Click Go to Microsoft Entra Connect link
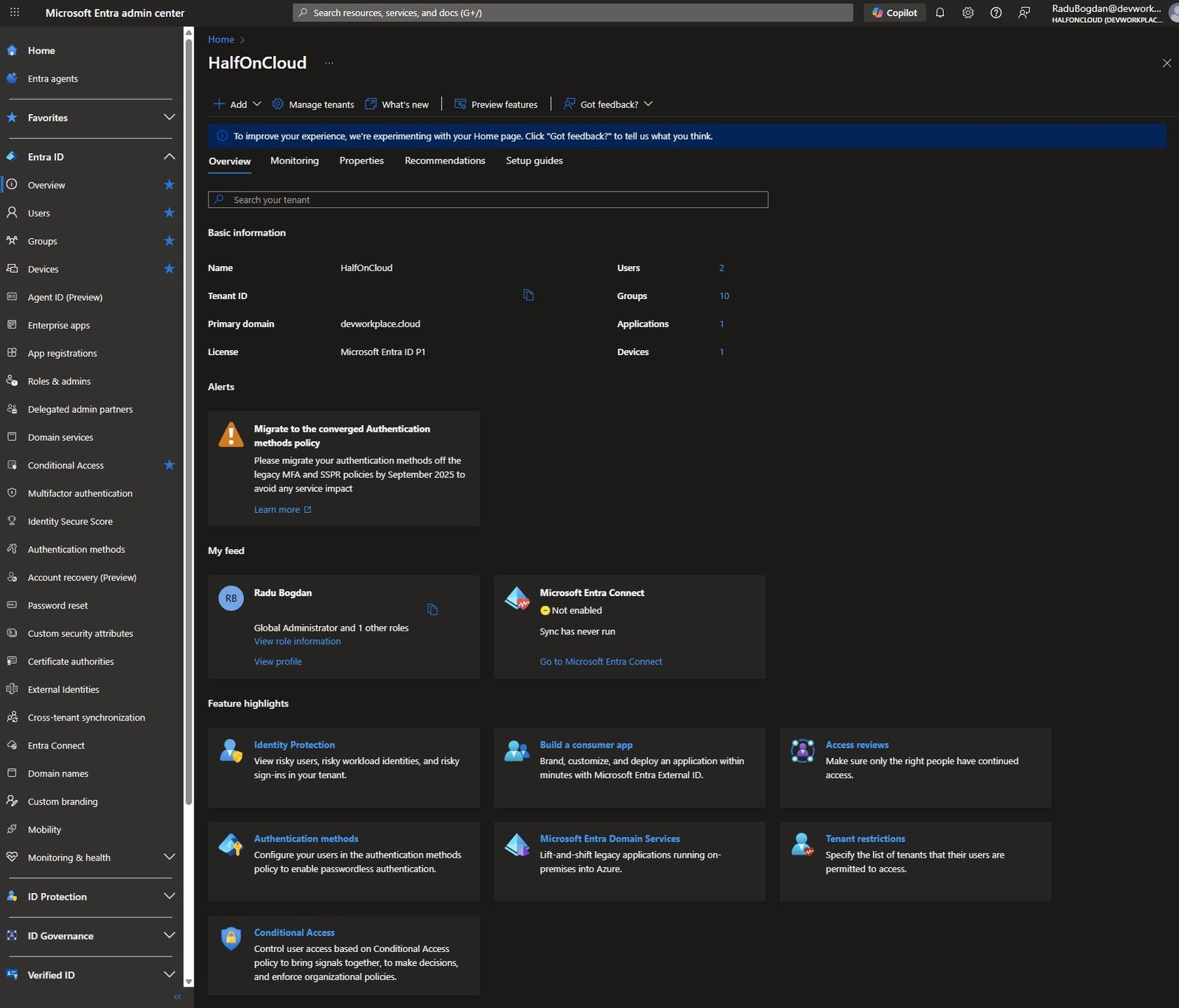 click(x=601, y=662)
